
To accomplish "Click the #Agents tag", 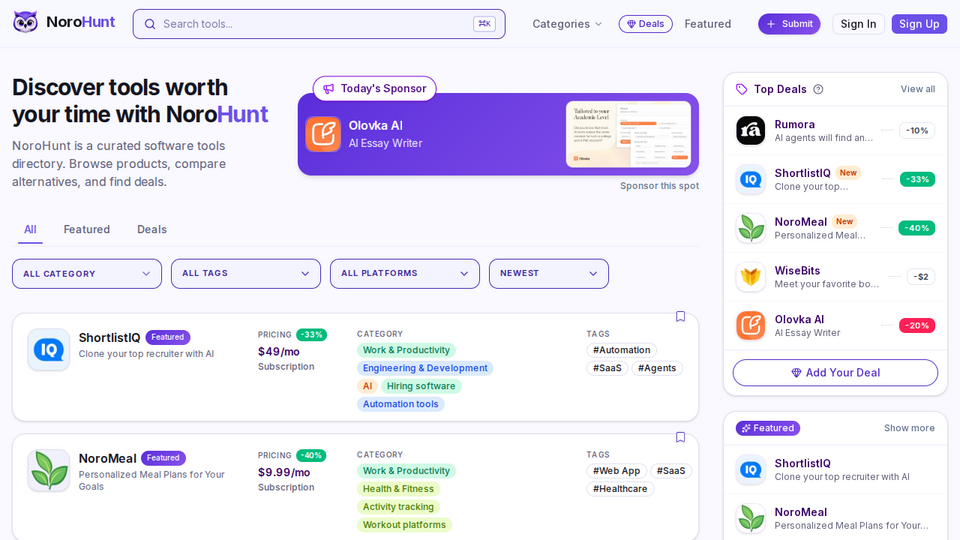I will [657, 368].
